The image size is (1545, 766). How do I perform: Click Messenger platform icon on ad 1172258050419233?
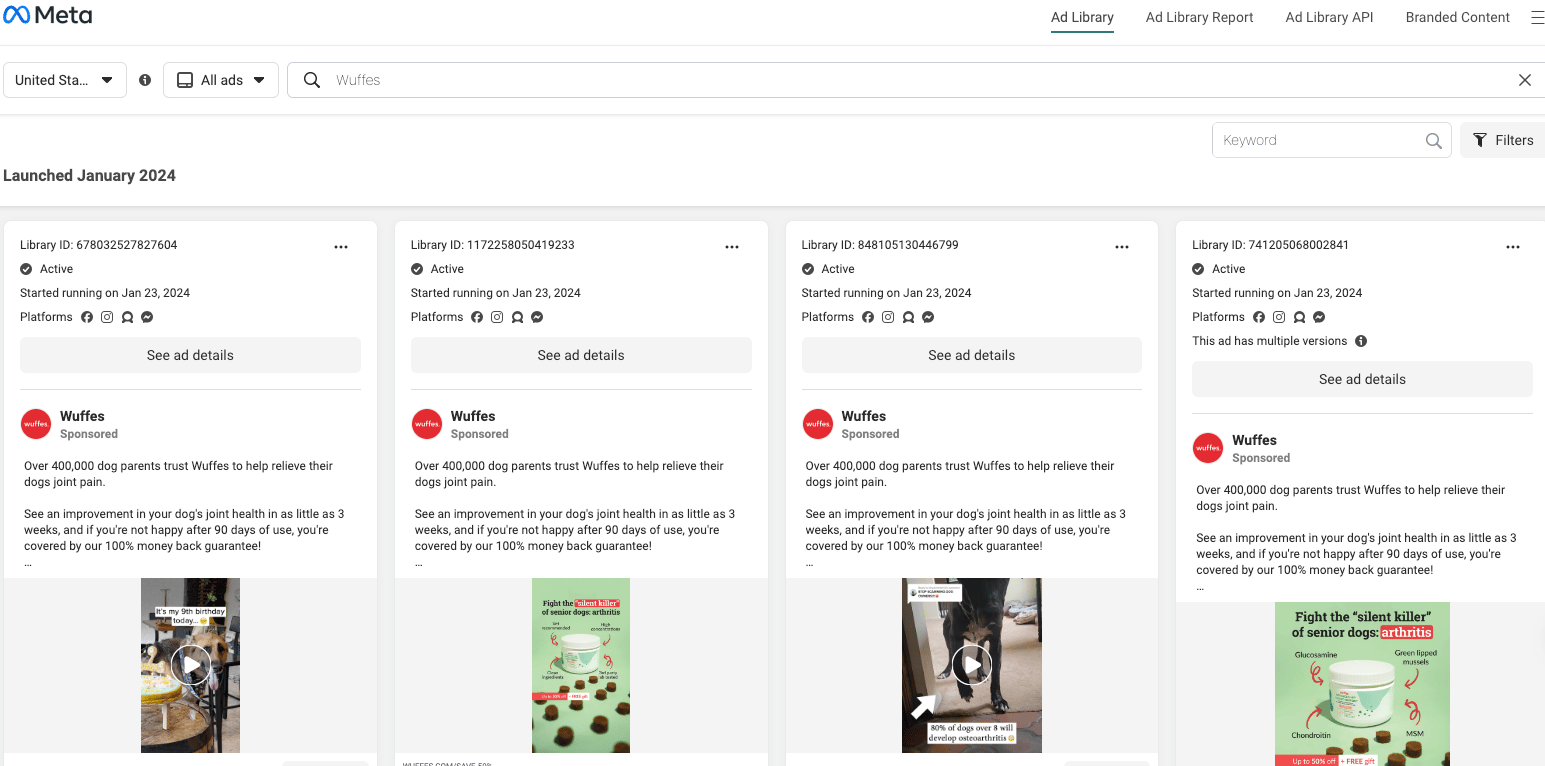coord(537,317)
